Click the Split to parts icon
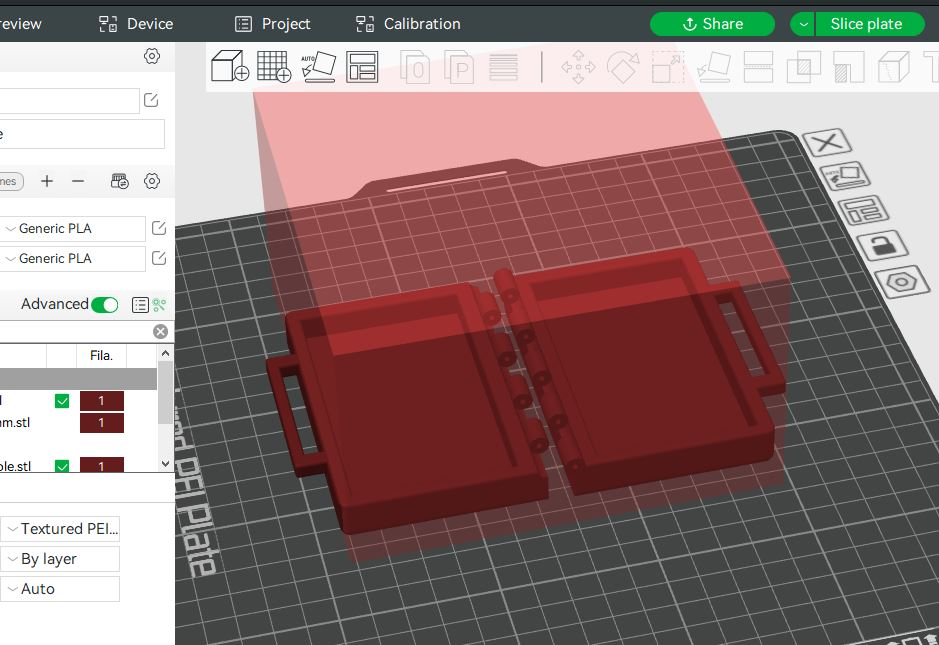This screenshot has width=939, height=645. (459, 67)
